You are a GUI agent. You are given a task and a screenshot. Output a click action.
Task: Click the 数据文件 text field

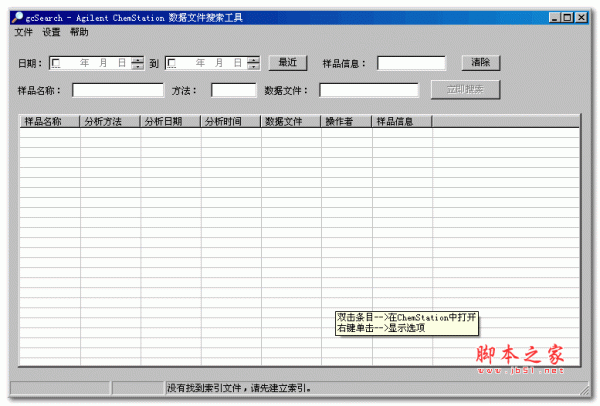pos(369,90)
